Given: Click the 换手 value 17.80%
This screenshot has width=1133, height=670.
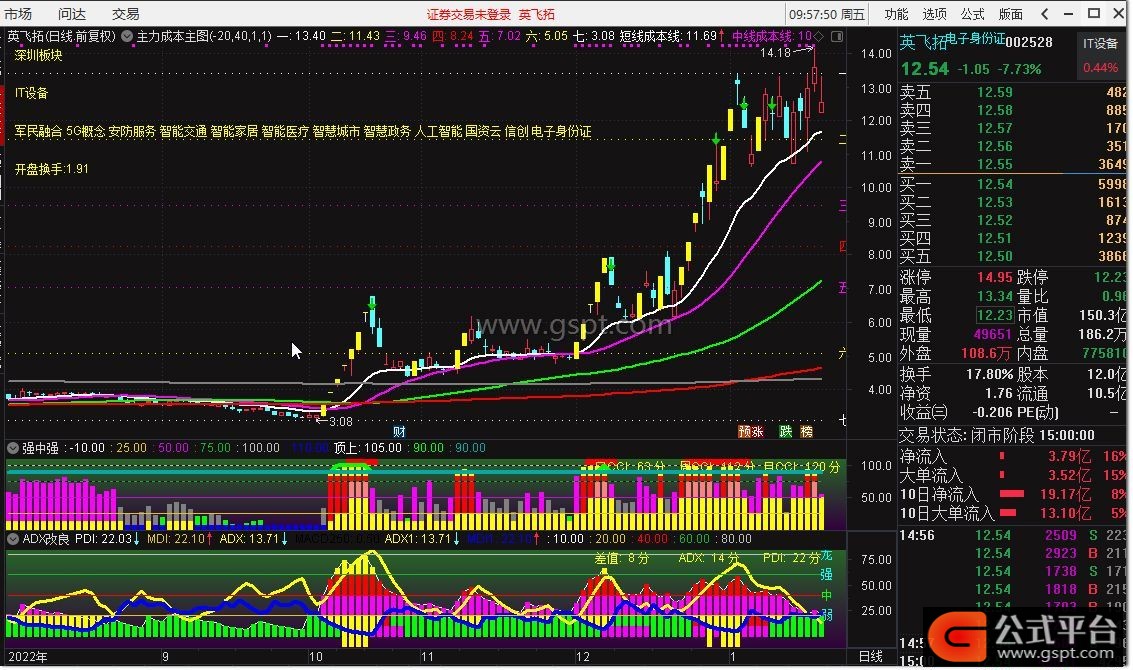Looking at the screenshot, I should pos(989,374).
